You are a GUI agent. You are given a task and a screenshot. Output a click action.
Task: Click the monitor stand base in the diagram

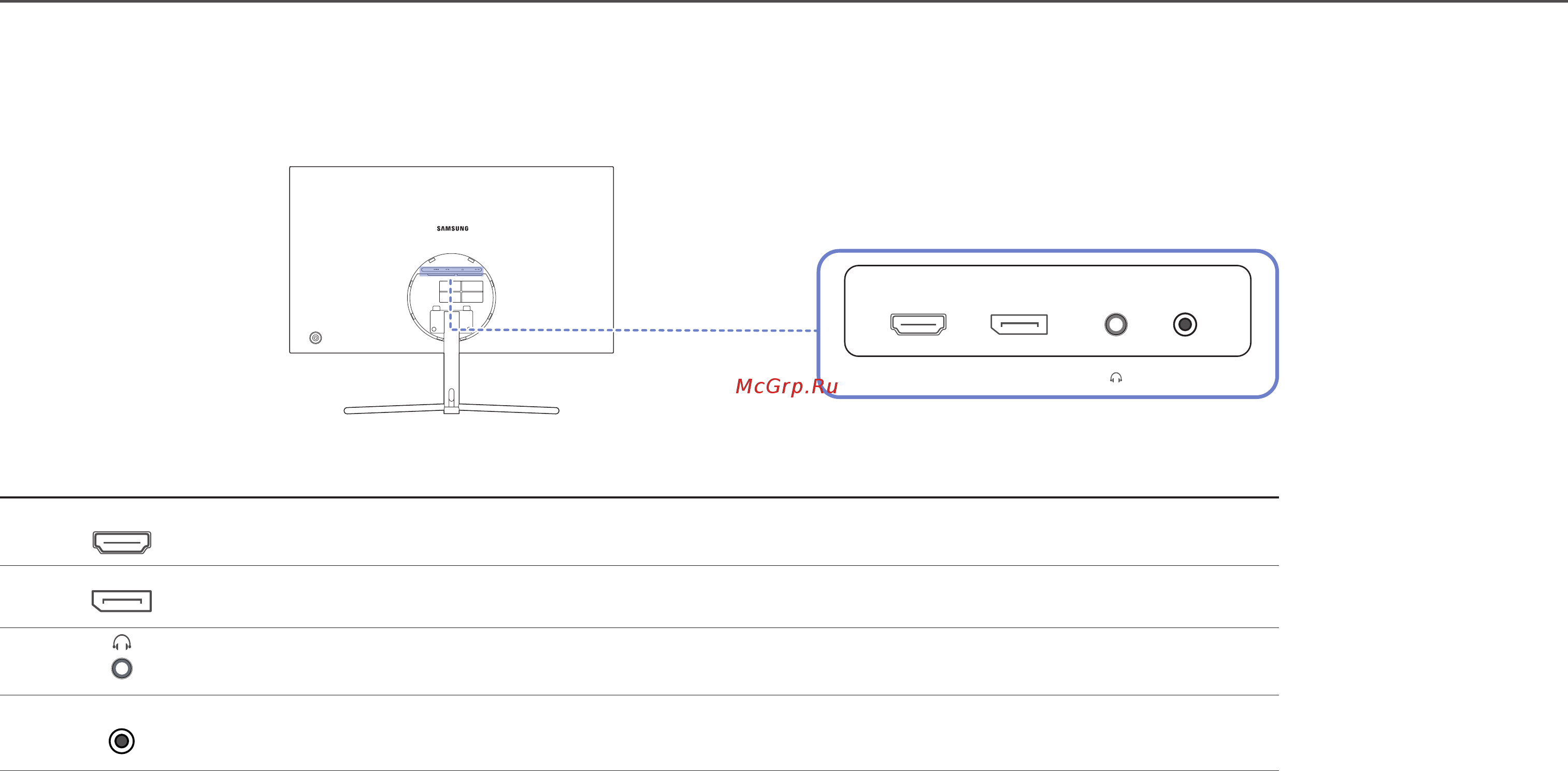pyautogui.click(x=451, y=409)
